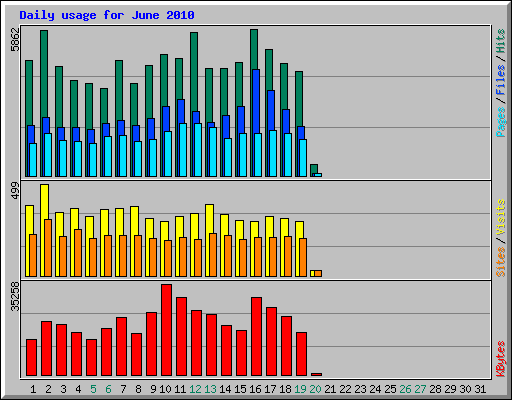
Task: Click day 25 on the x-axis
Action: coord(390,389)
